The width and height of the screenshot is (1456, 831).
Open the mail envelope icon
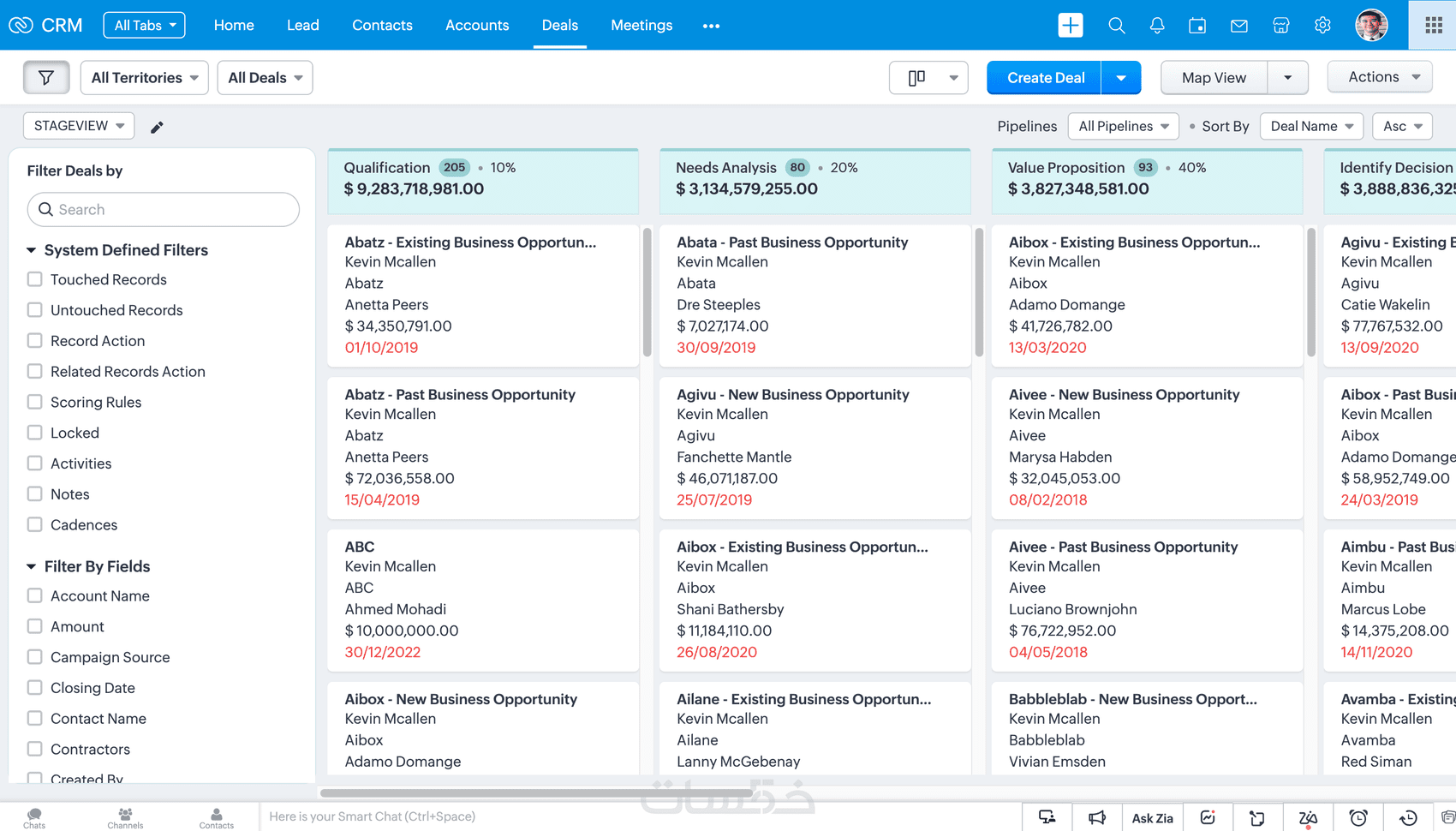pos(1238,26)
